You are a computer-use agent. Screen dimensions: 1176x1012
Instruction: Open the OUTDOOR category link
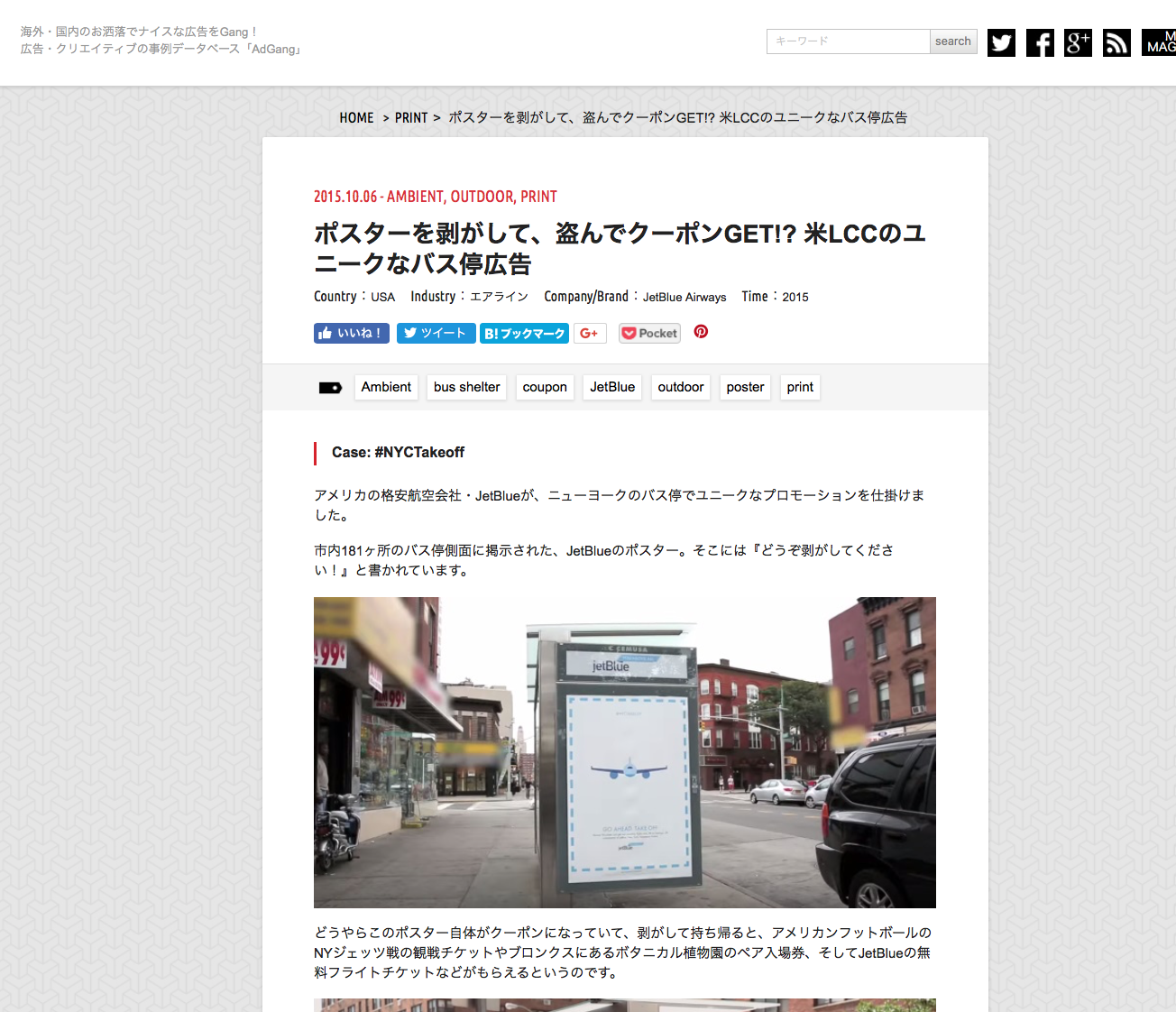[x=482, y=197]
